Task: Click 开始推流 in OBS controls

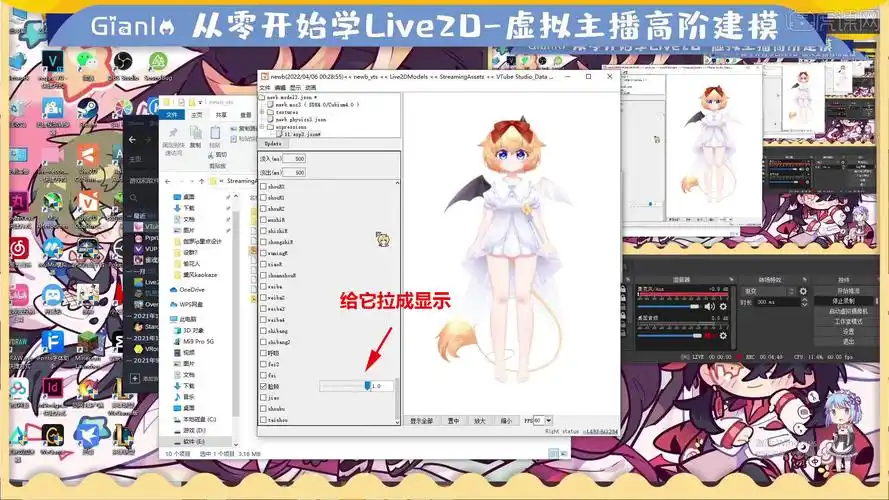Action: [x=848, y=291]
